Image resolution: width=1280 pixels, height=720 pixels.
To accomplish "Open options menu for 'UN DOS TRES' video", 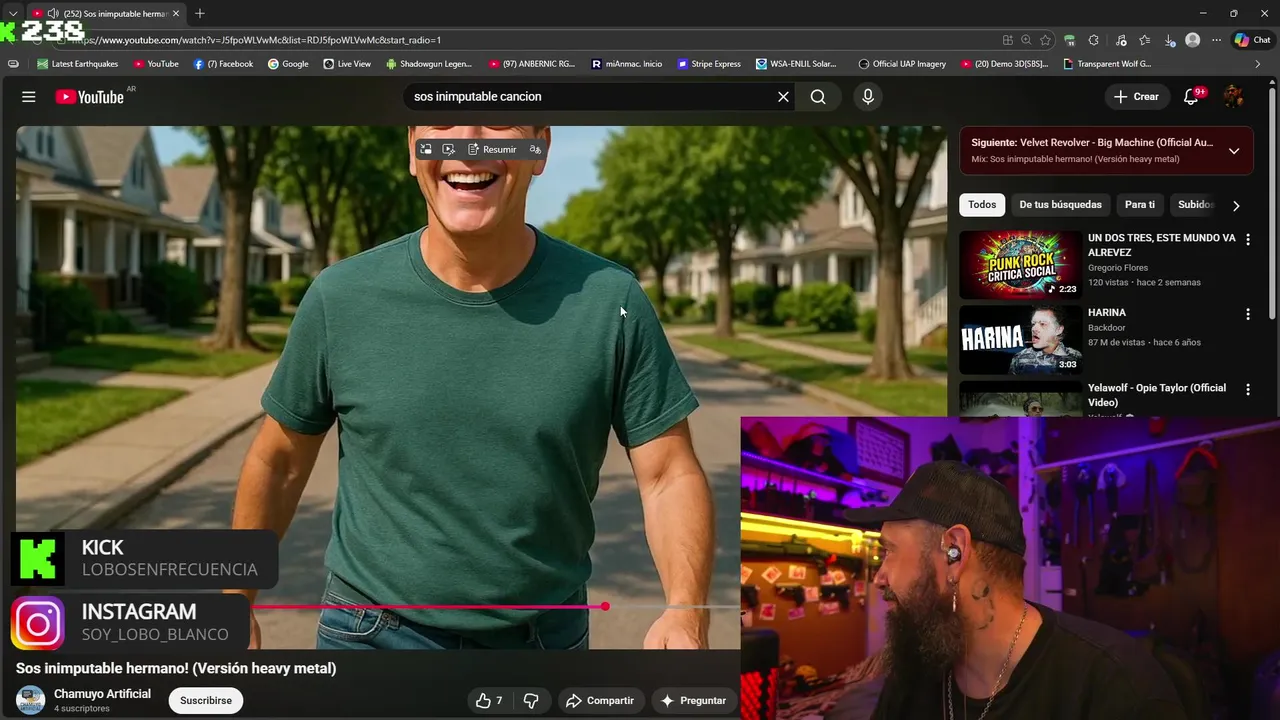I will click(x=1247, y=240).
